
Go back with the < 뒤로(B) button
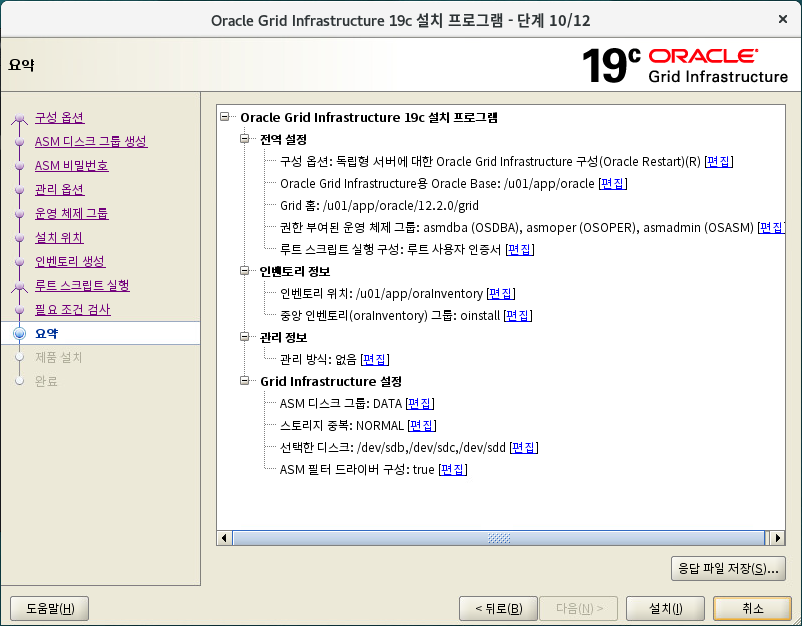[x=498, y=609]
